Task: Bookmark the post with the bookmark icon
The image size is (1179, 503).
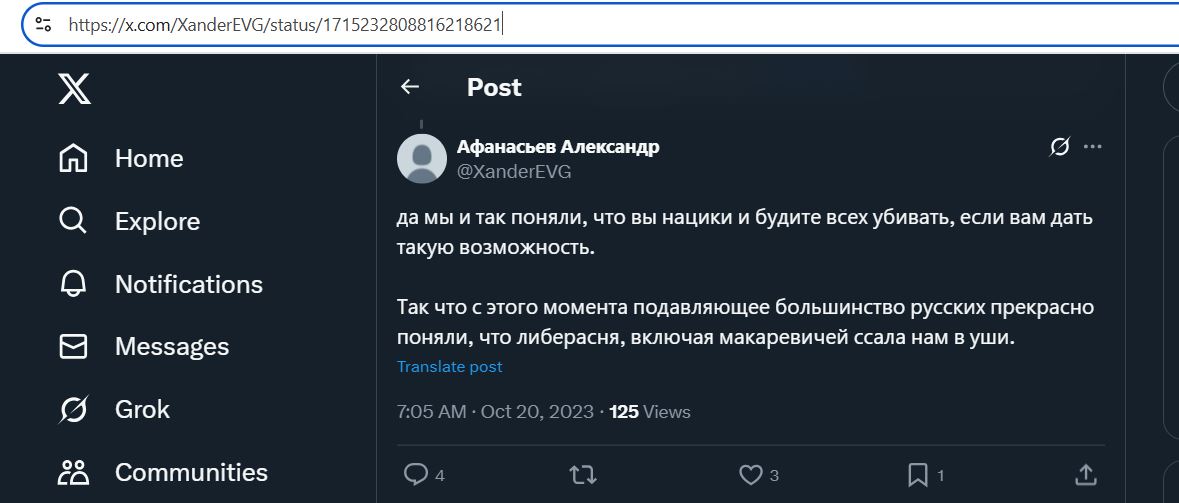Action: click(x=917, y=474)
